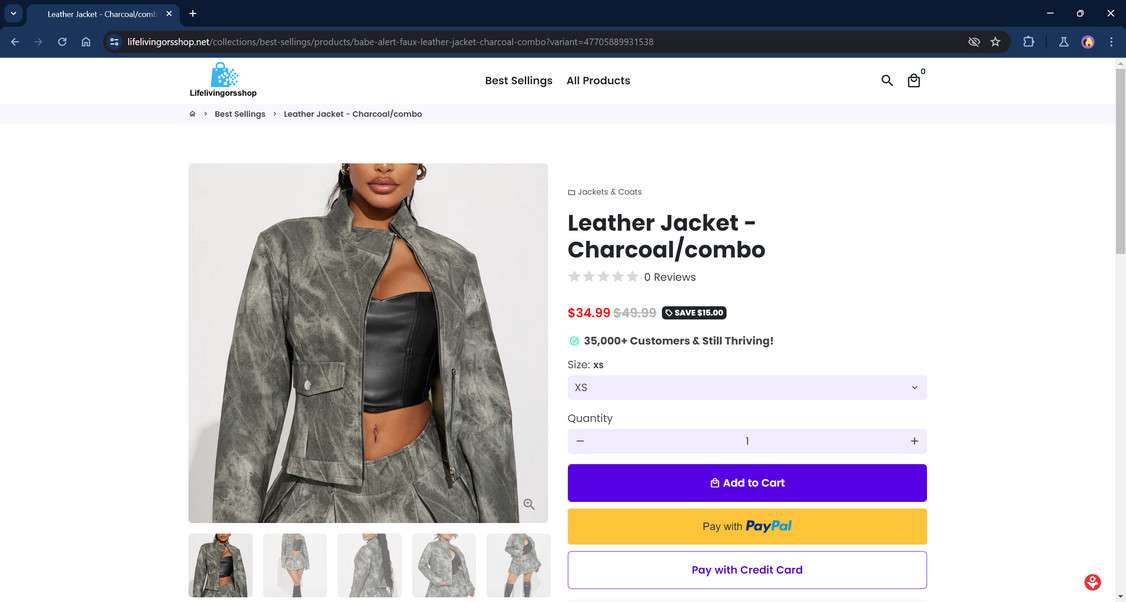This screenshot has width=1126, height=602.
Task: Open the site search magnifier icon
Action: (886, 81)
